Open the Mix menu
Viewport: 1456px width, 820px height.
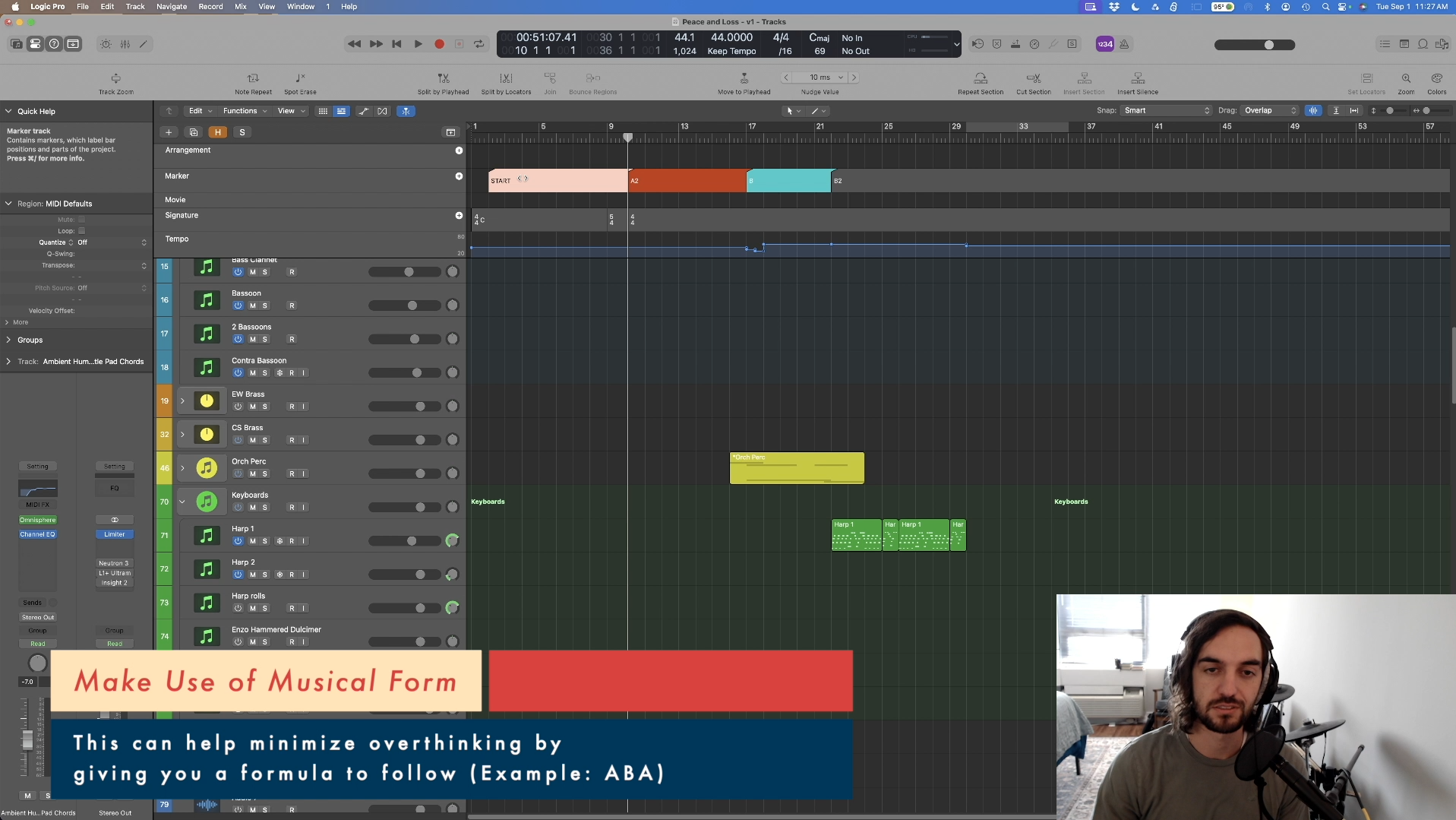coord(241,6)
